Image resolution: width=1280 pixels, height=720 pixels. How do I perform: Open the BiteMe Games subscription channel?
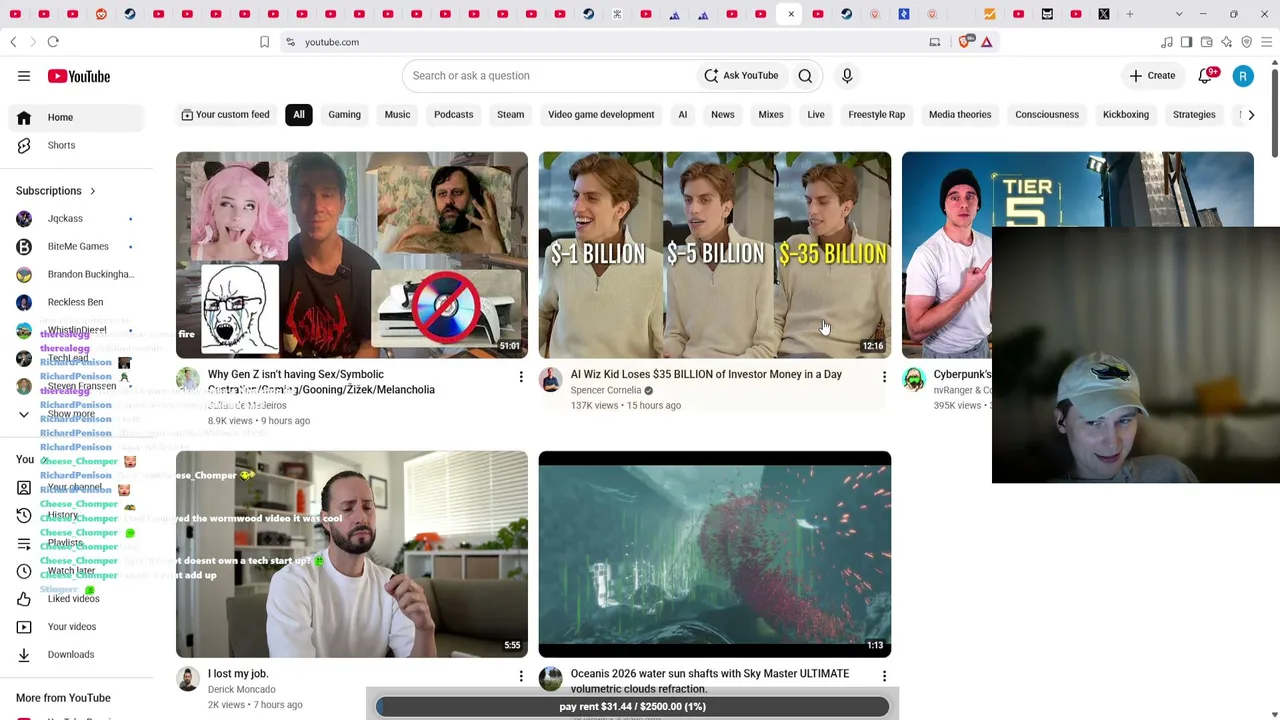point(75,246)
